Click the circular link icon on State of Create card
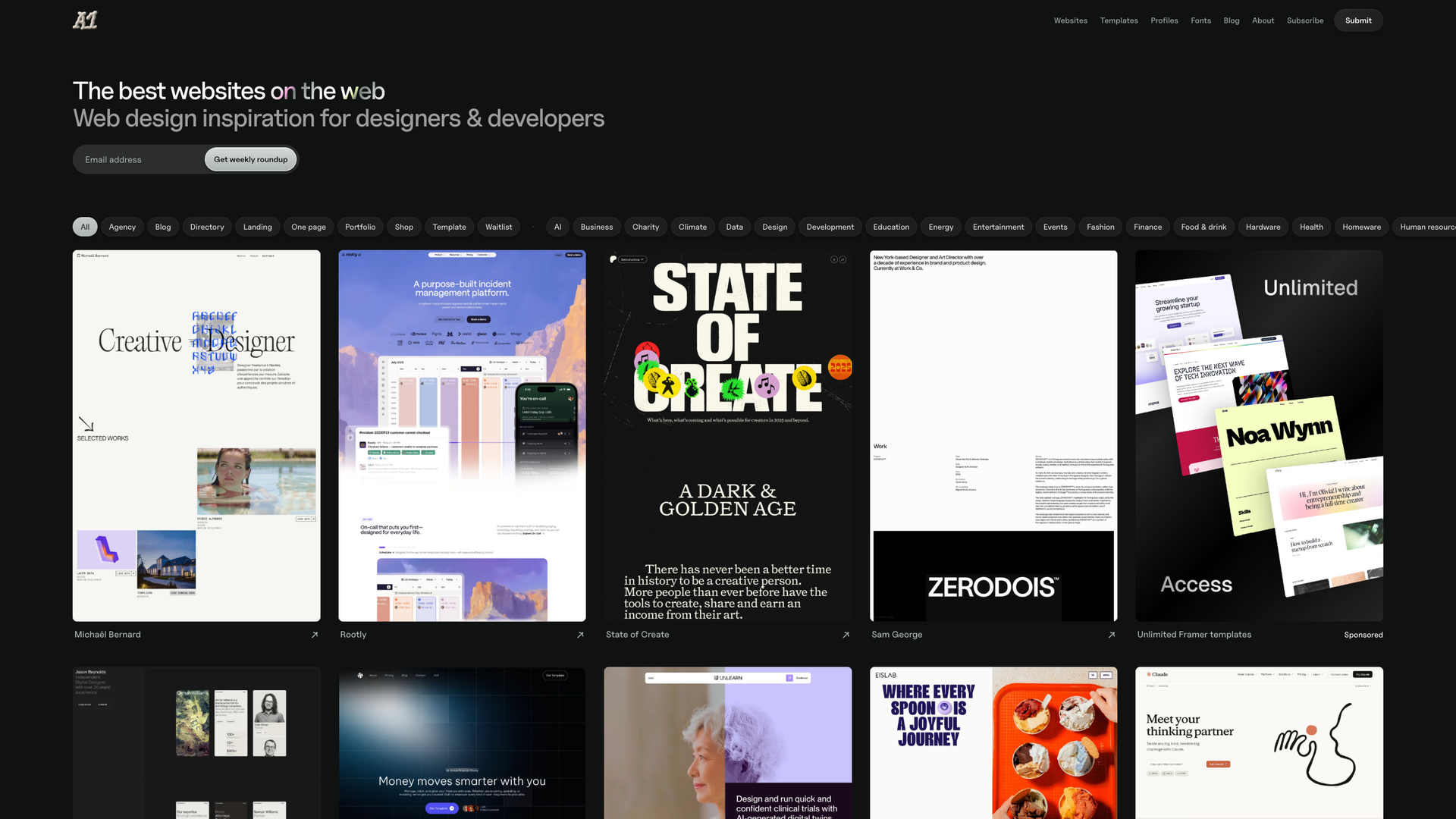This screenshot has height=819, width=1456. click(843, 259)
